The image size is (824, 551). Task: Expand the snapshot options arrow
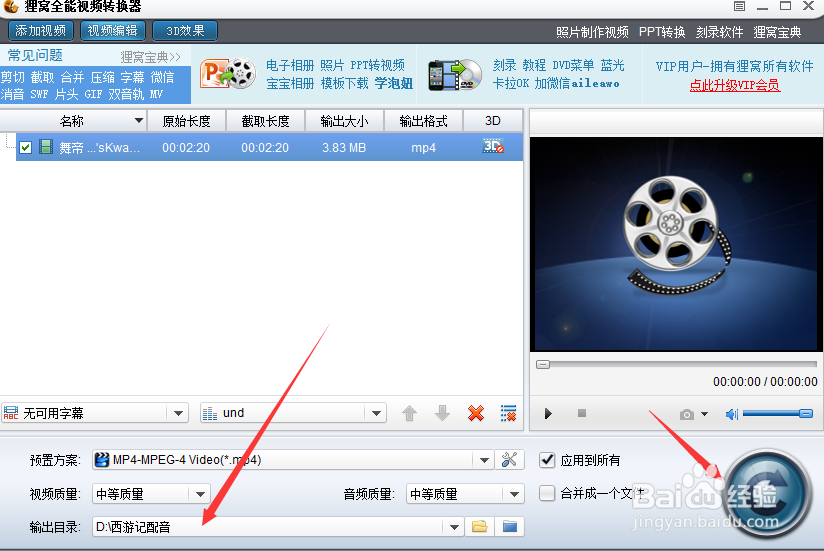(x=705, y=414)
